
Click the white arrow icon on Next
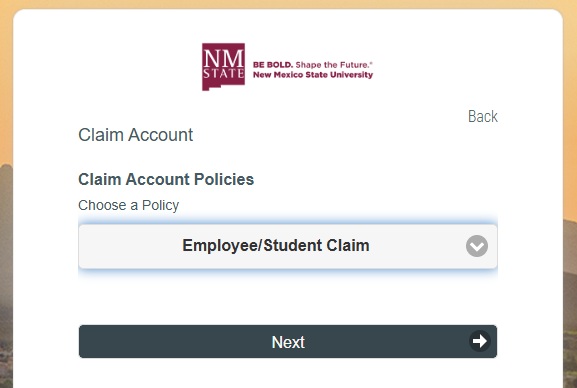(x=479, y=341)
